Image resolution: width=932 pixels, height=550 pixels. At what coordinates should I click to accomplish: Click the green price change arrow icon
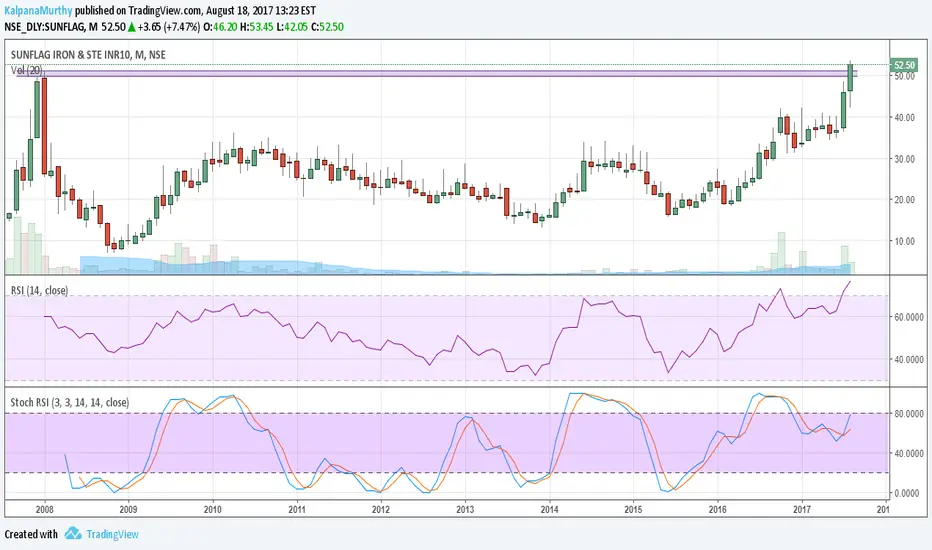pyautogui.click(x=131, y=27)
